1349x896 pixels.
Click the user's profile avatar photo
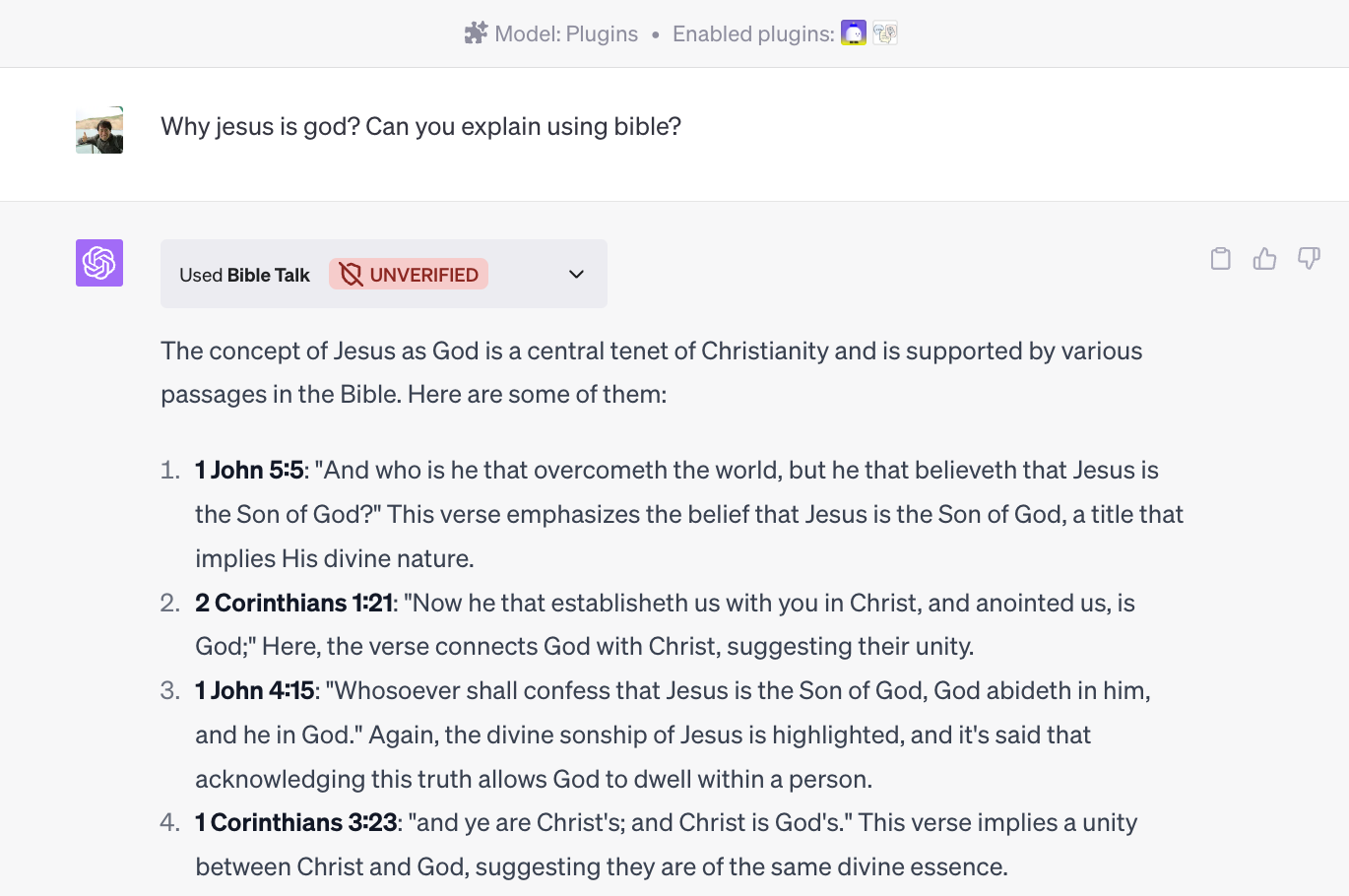click(x=98, y=128)
